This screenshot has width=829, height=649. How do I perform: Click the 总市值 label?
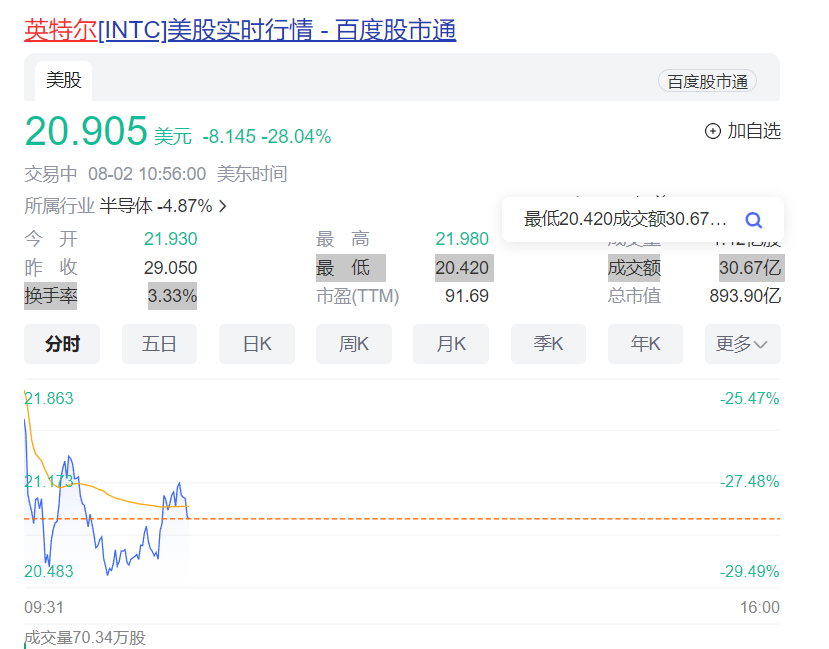634,295
